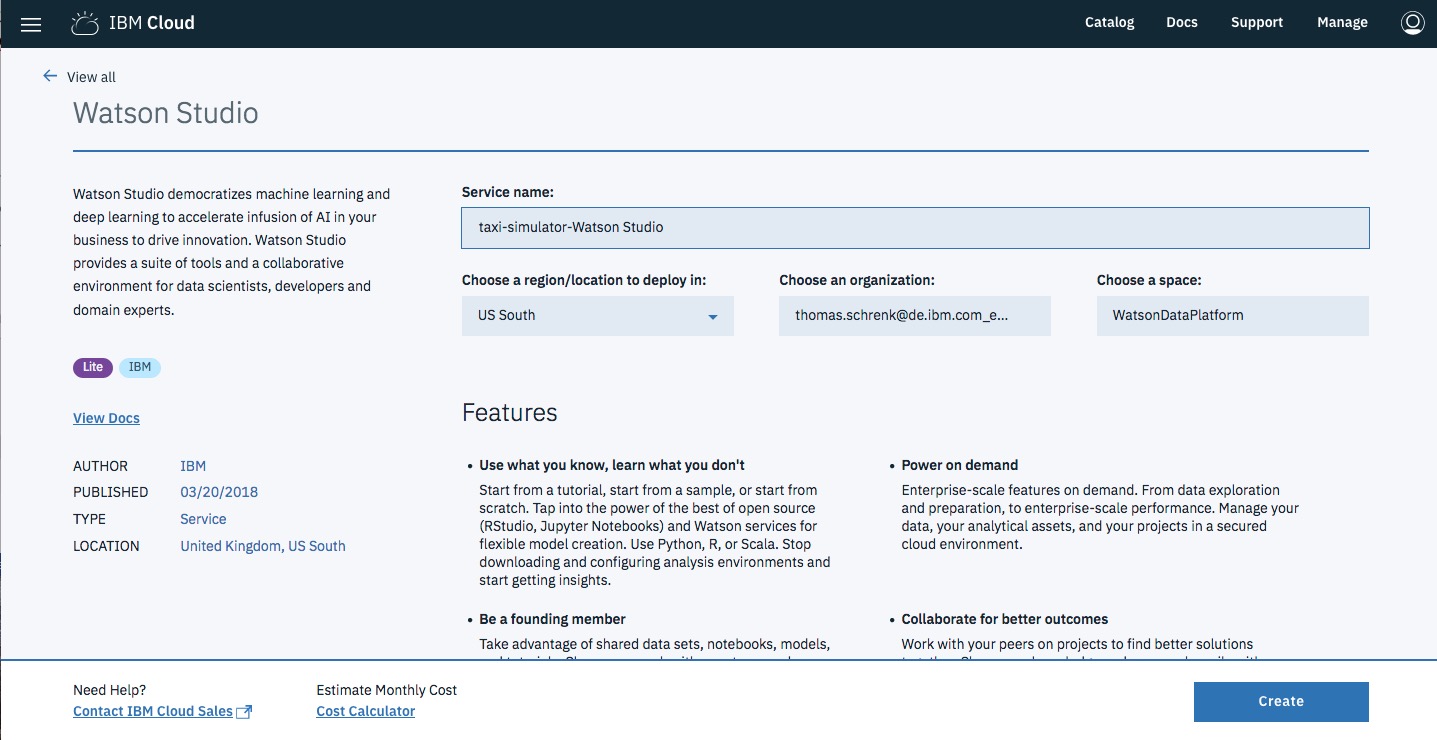Click the IBM Cloud logo icon
Image resolution: width=1437 pixels, height=740 pixels.
coord(85,23)
